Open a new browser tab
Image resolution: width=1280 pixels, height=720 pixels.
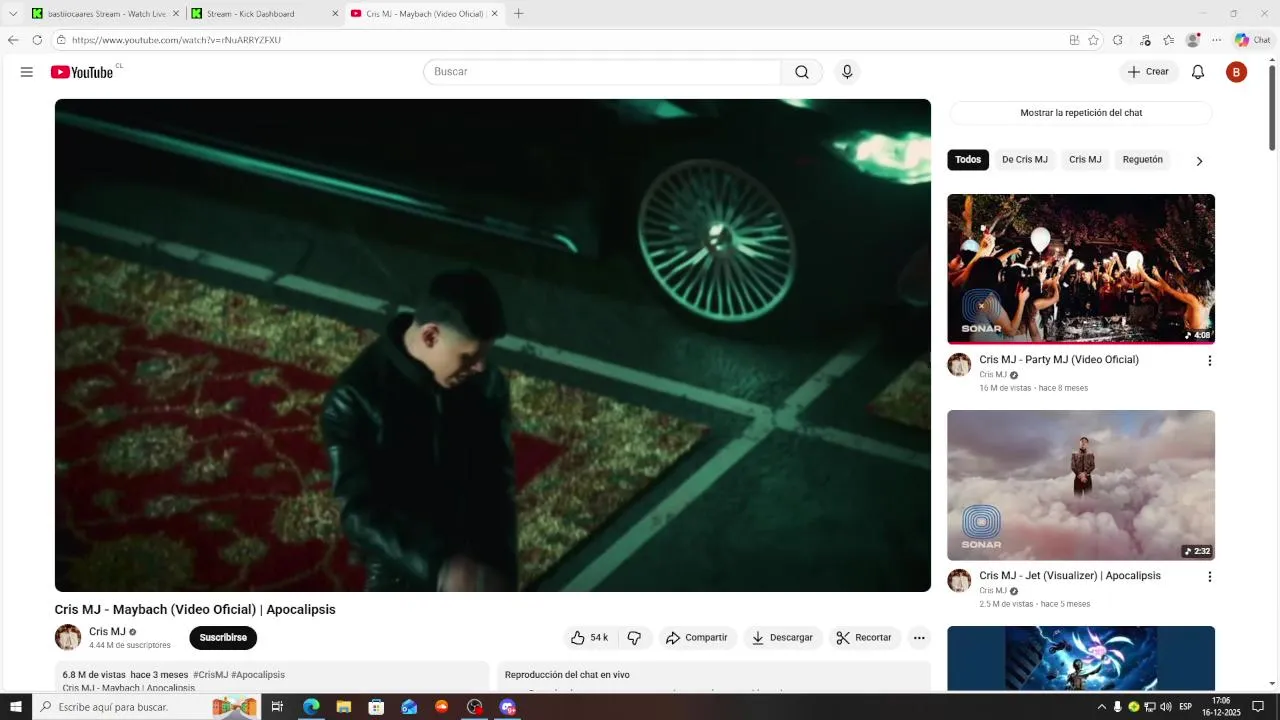[518, 14]
